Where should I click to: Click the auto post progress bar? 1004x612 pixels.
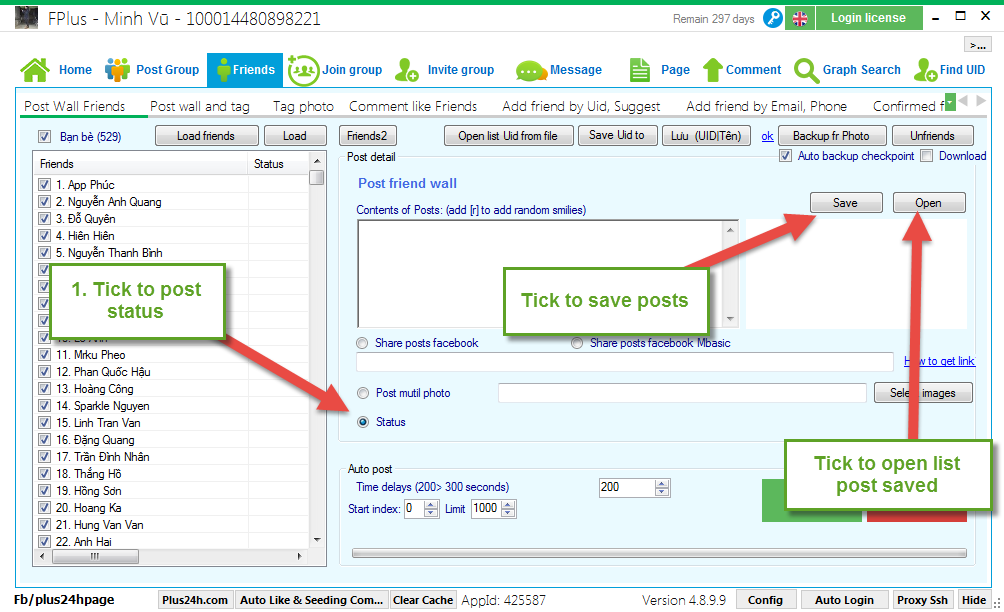coord(660,553)
